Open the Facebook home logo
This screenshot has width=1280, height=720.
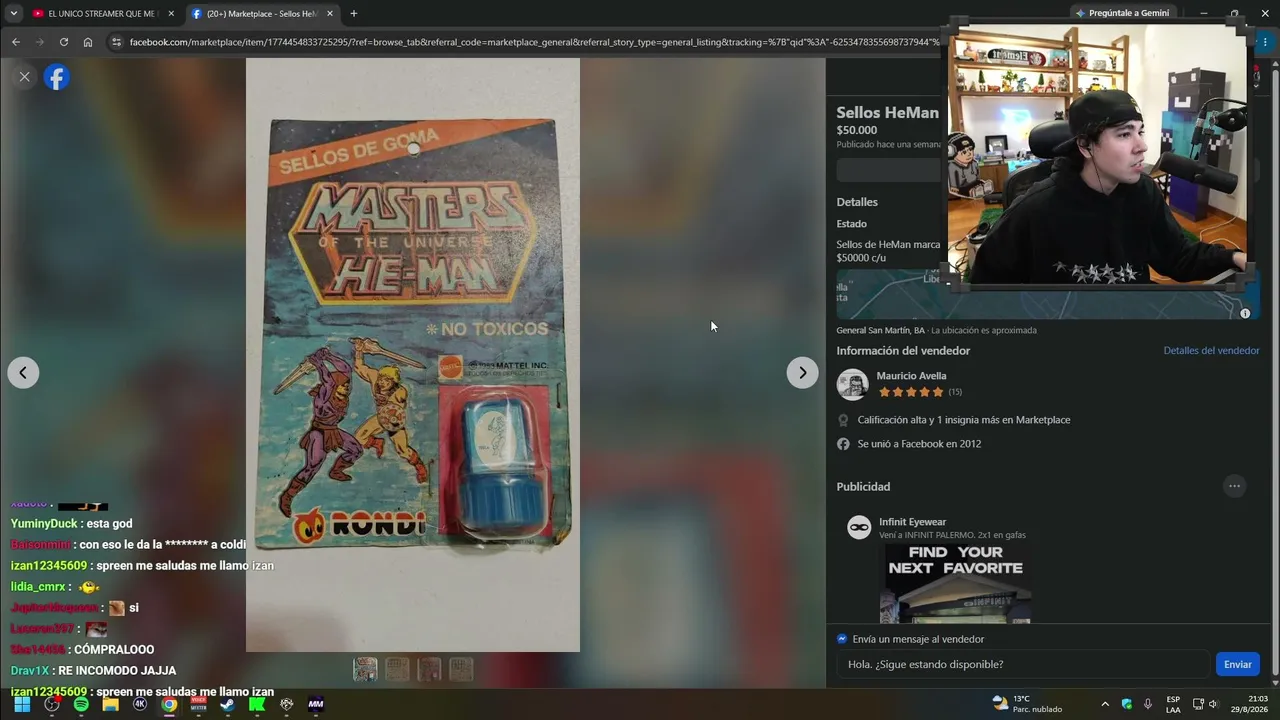57,77
